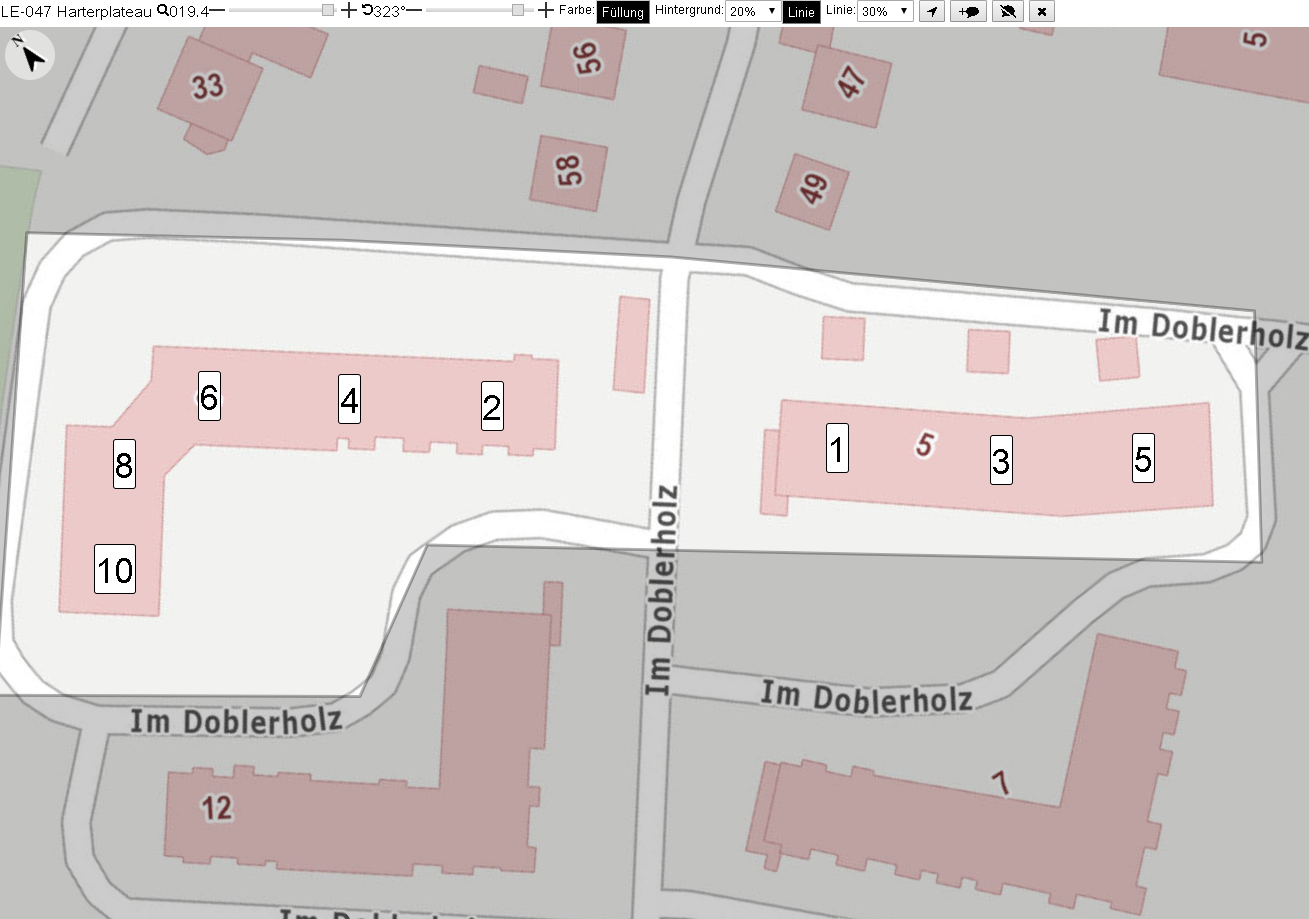
Task: Click the rotation angle slider handle
Action: [x=518, y=10]
